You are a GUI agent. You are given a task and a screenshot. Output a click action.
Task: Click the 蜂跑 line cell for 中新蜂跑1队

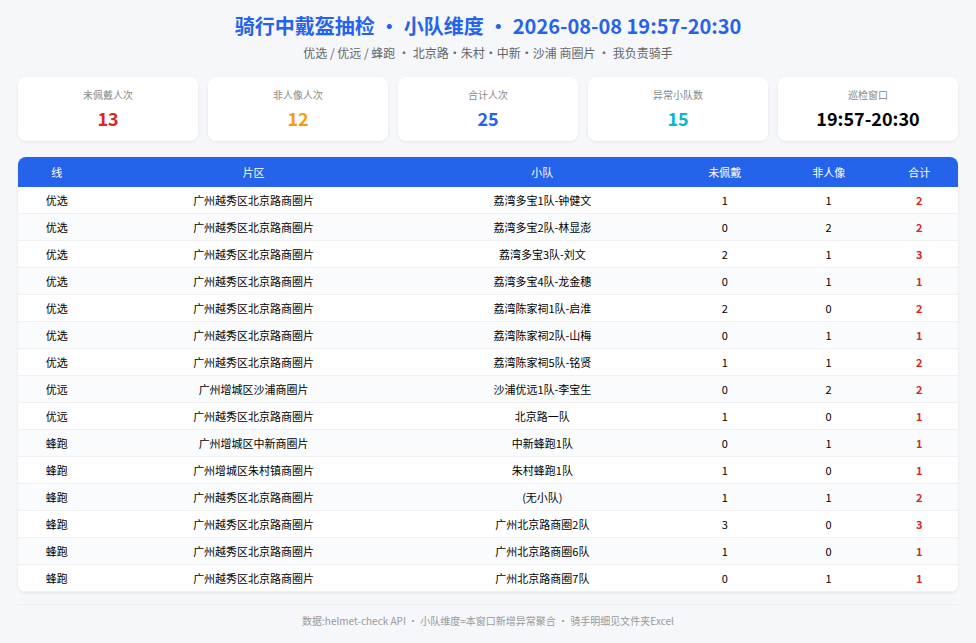(x=57, y=444)
